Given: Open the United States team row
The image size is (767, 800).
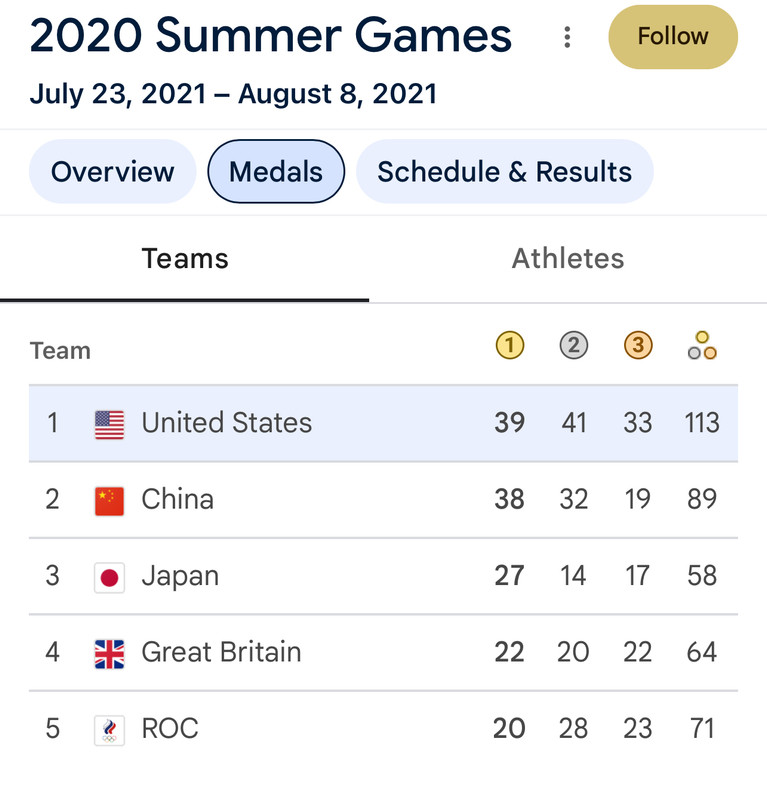Looking at the screenshot, I should pyautogui.click(x=383, y=423).
